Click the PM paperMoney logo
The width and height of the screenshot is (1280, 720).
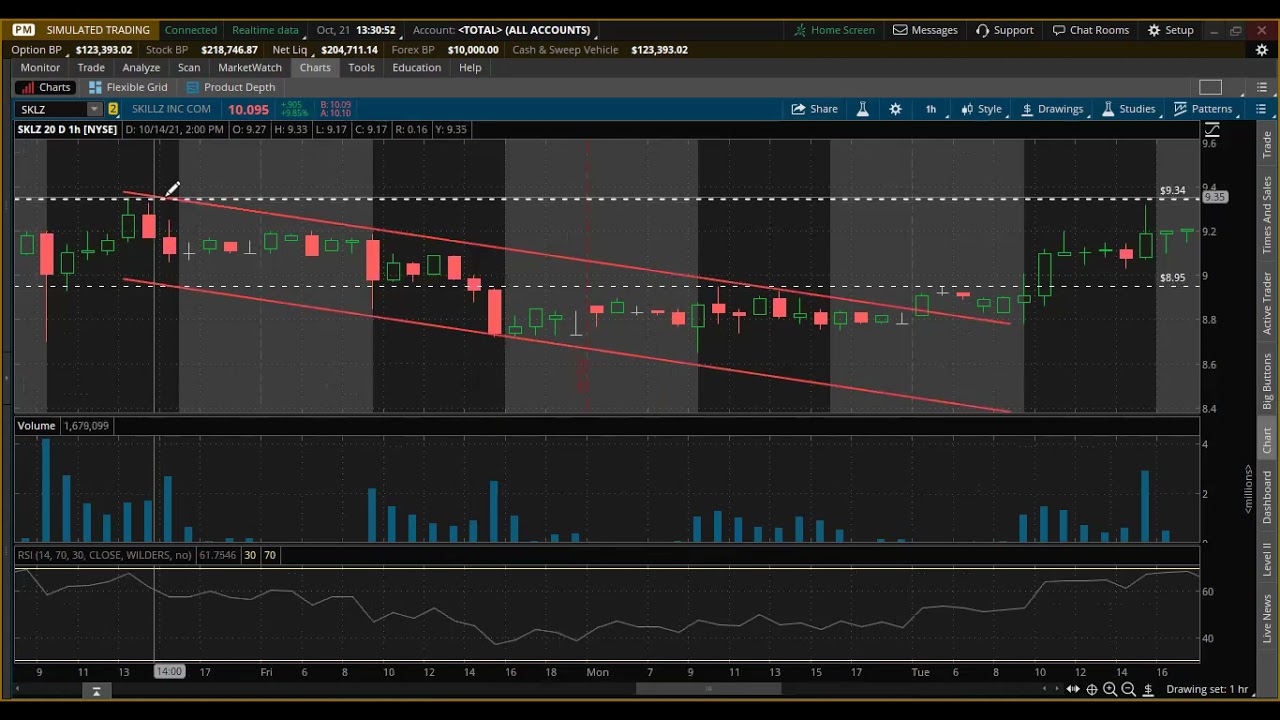[23, 30]
